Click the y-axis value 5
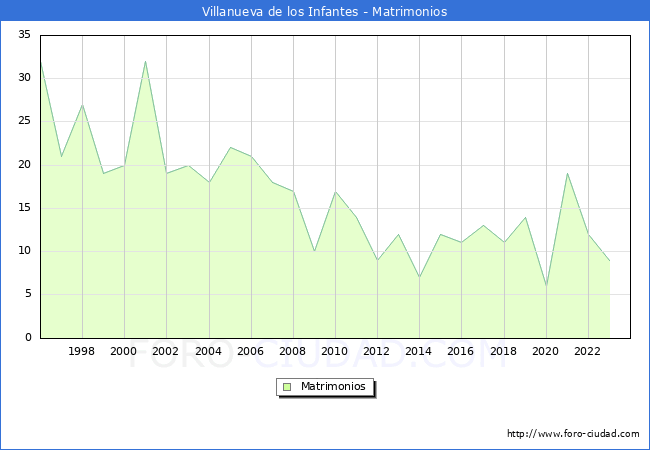This screenshot has height=450, width=650. pos(28,294)
